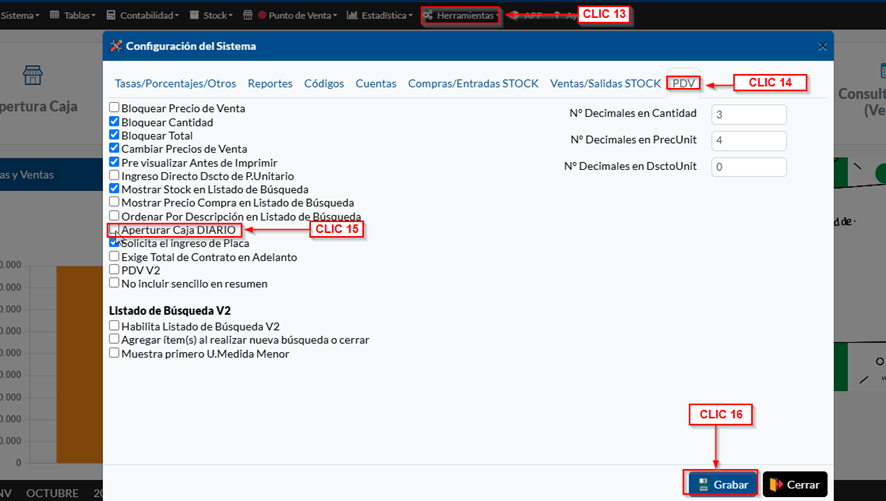Click the N° Decimales en Cantidad field
Screen dimensions: 886x501
[x=748, y=114]
